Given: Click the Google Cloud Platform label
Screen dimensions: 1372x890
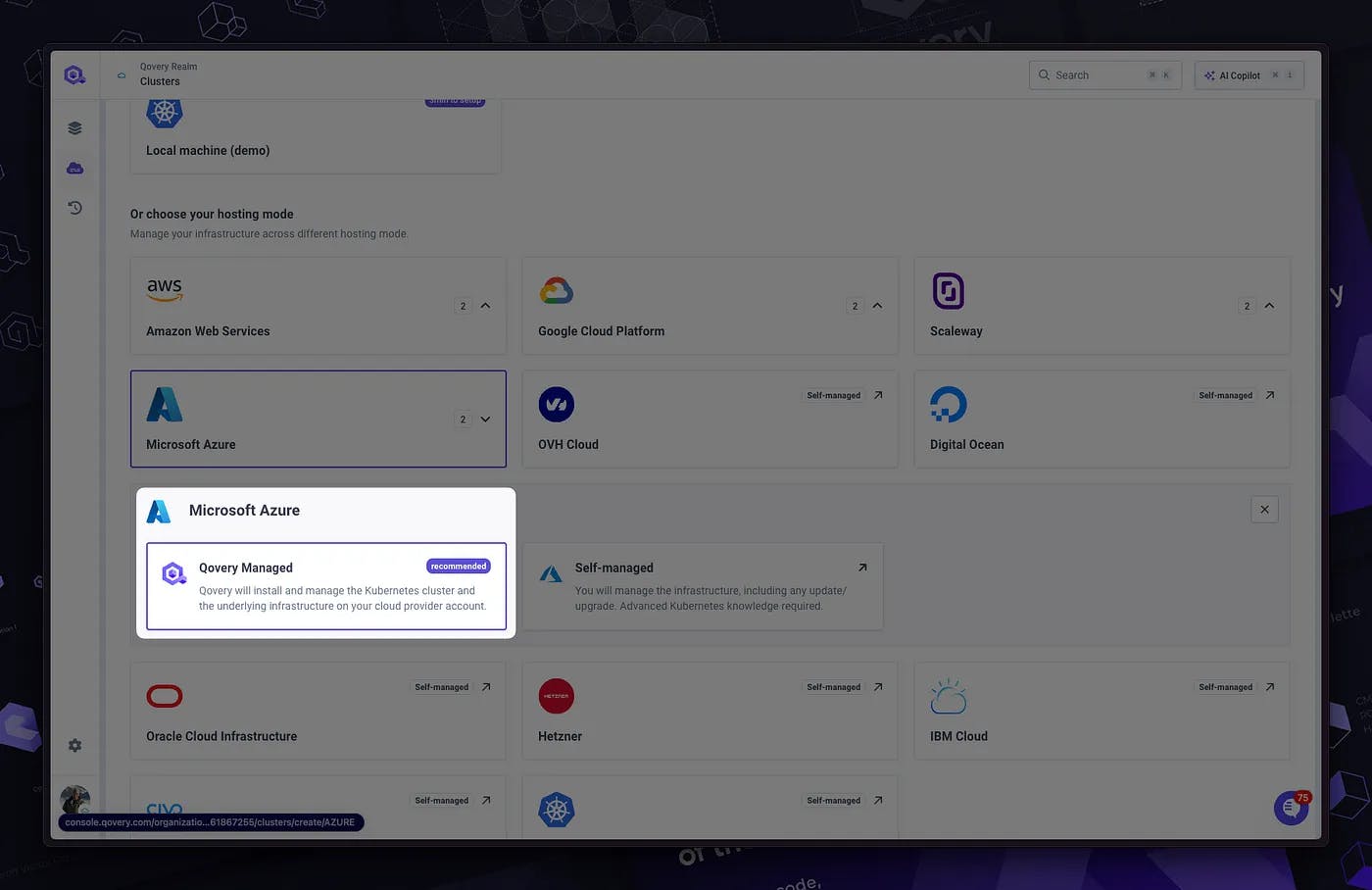Looking at the screenshot, I should coord(601,331).
